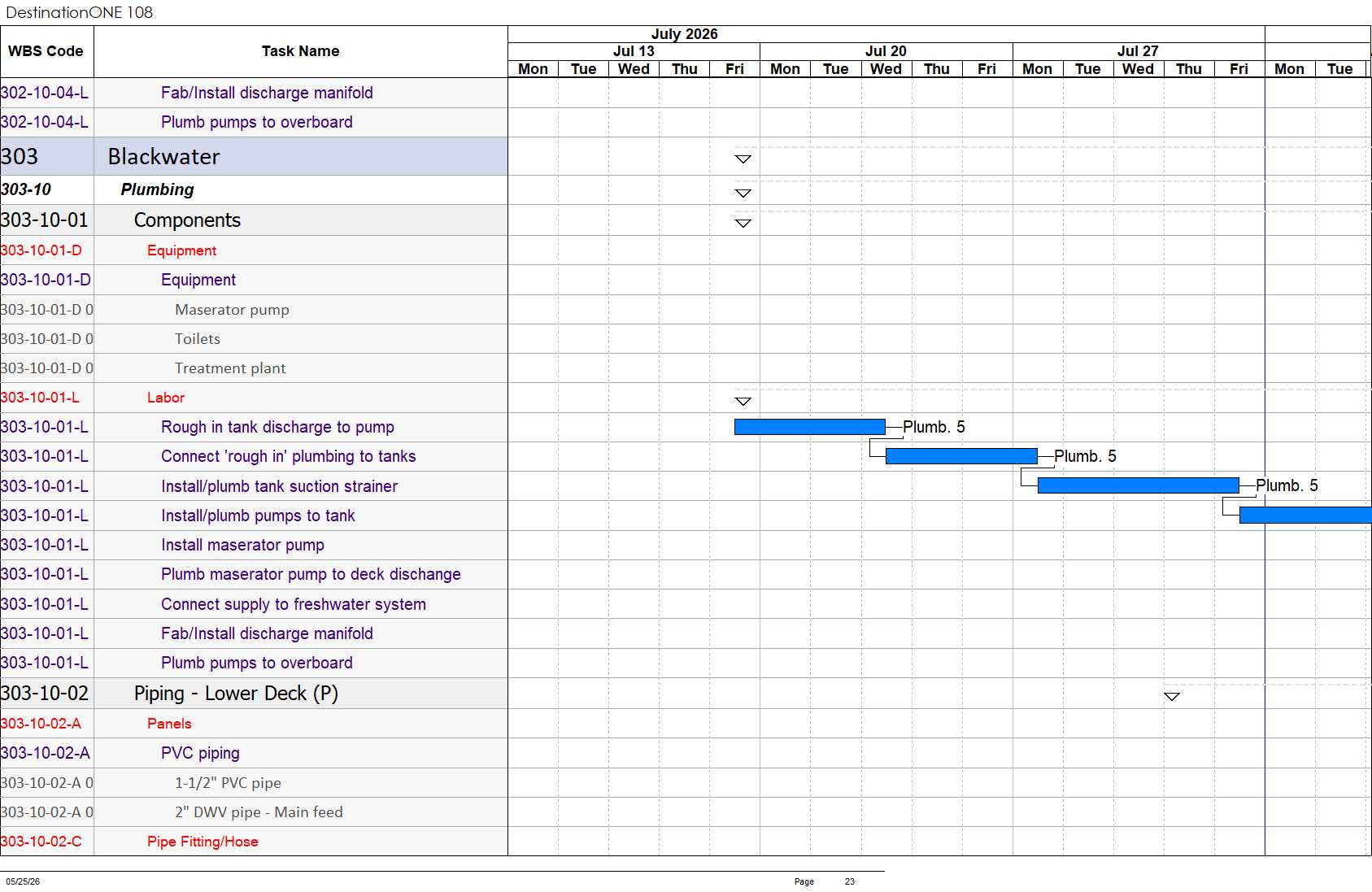This screenshot has height=892, width=1372.
Task: Select the Blackwater task row
Action: tap(254, 156)
